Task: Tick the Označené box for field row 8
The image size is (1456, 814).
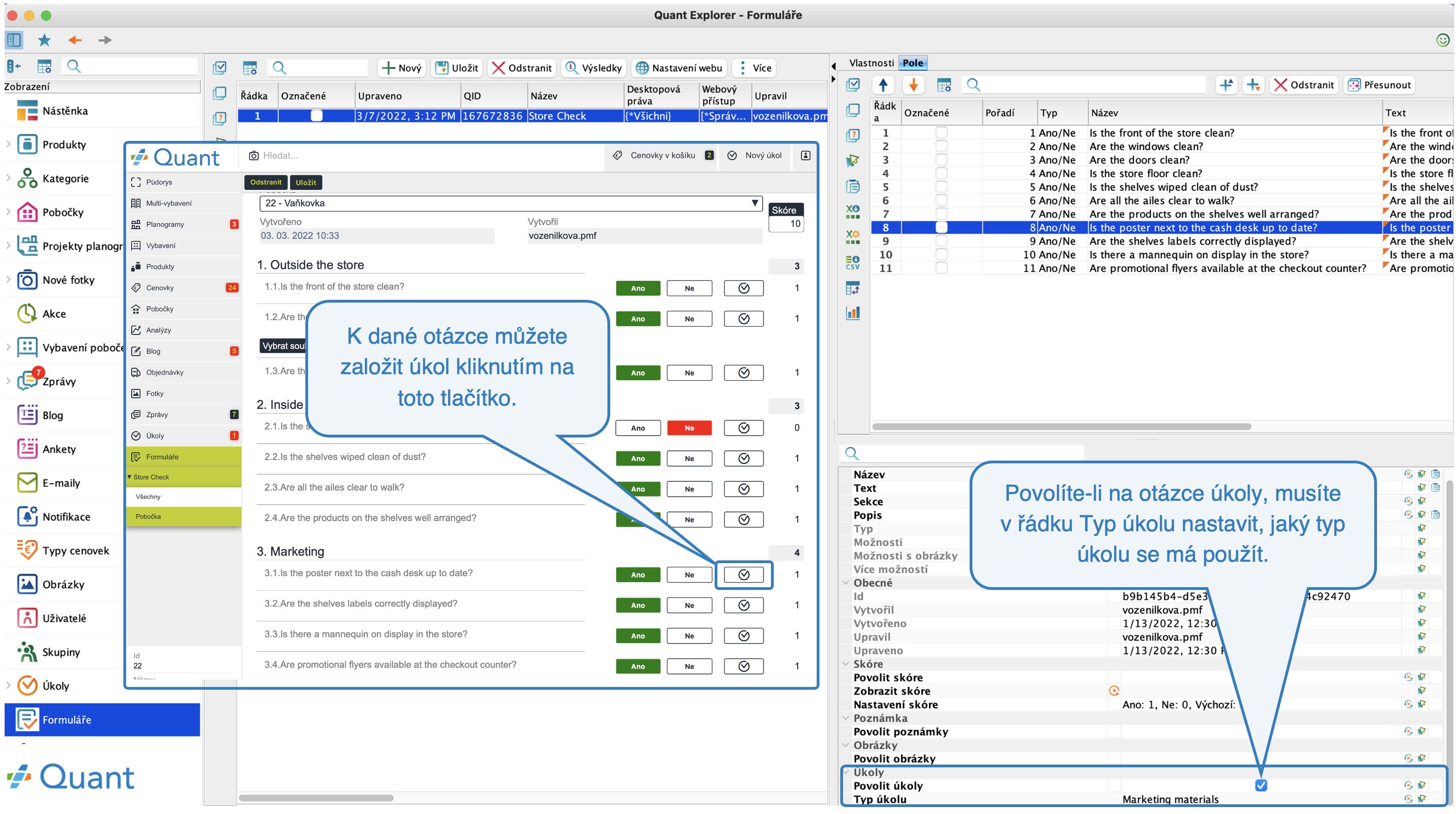Action: point(941,227)
